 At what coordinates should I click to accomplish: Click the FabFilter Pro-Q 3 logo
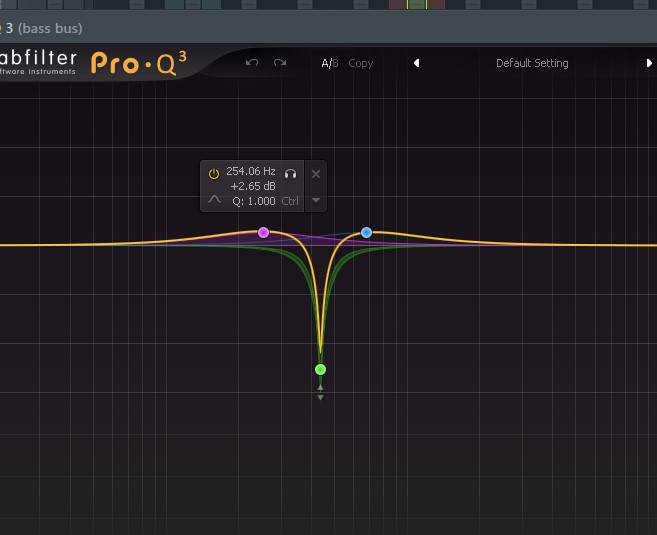click(x=138, y=63)
